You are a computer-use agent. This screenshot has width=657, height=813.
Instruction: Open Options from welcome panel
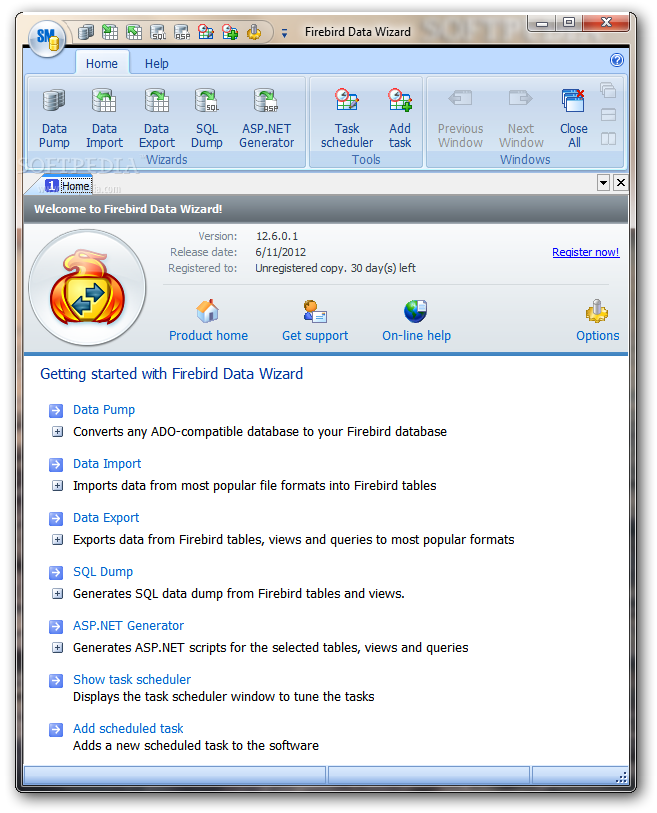pyautogui.click(x=597, y=321)
